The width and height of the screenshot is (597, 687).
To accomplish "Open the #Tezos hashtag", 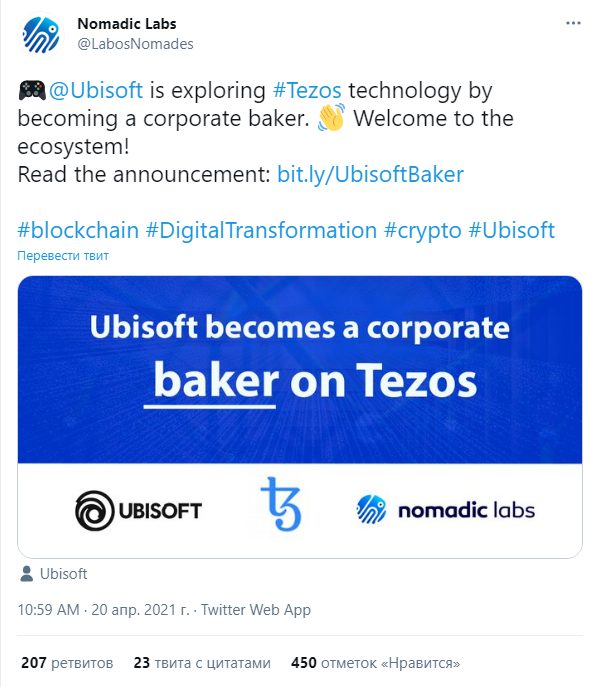I will pyautogui.click(x=307, y=91).
